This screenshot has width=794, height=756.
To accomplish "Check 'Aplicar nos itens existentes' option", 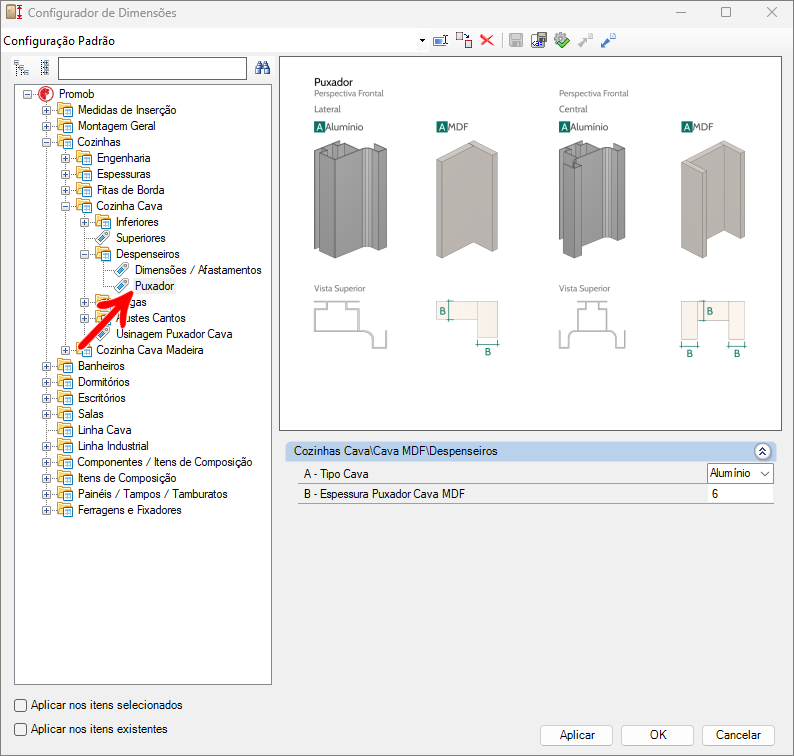I will (21, 729).
